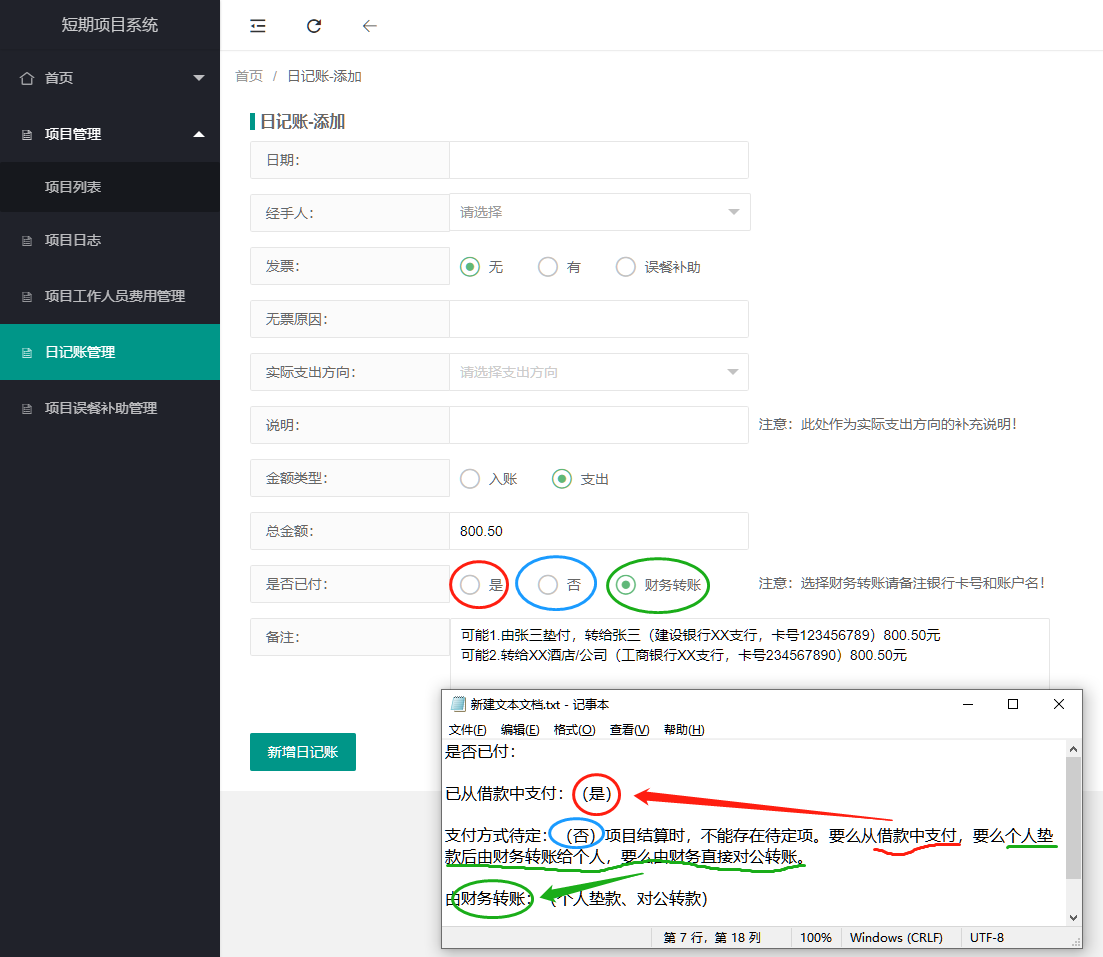Viewport: 1103px width, 957px height.
Task: Click the 100% zoom status in Notepad
Action: (815, 937)
